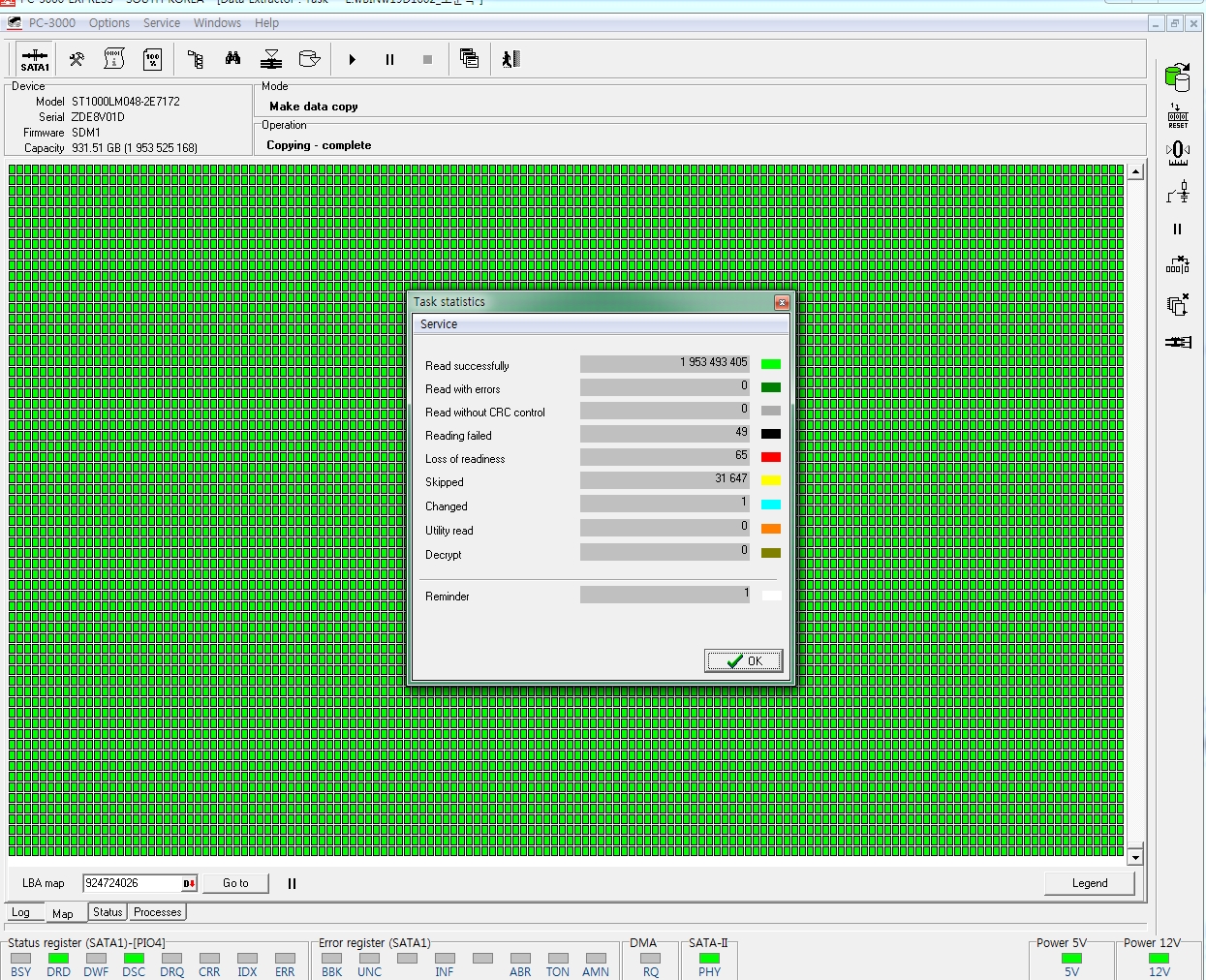This screenshot has width=1206, height=980.
Task: Click the orange Utility read swatch
Action: pos(771,529)
